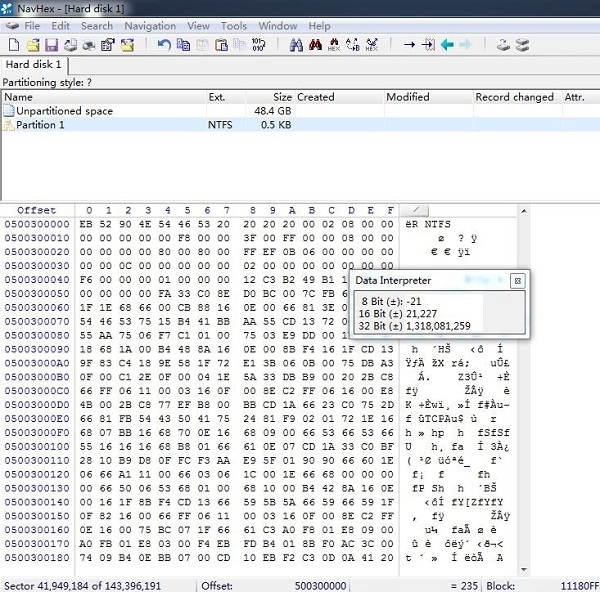This screenshot has width=600, height=592.
Task: Write clipboard using the paste icon
Action: point(221,45)
